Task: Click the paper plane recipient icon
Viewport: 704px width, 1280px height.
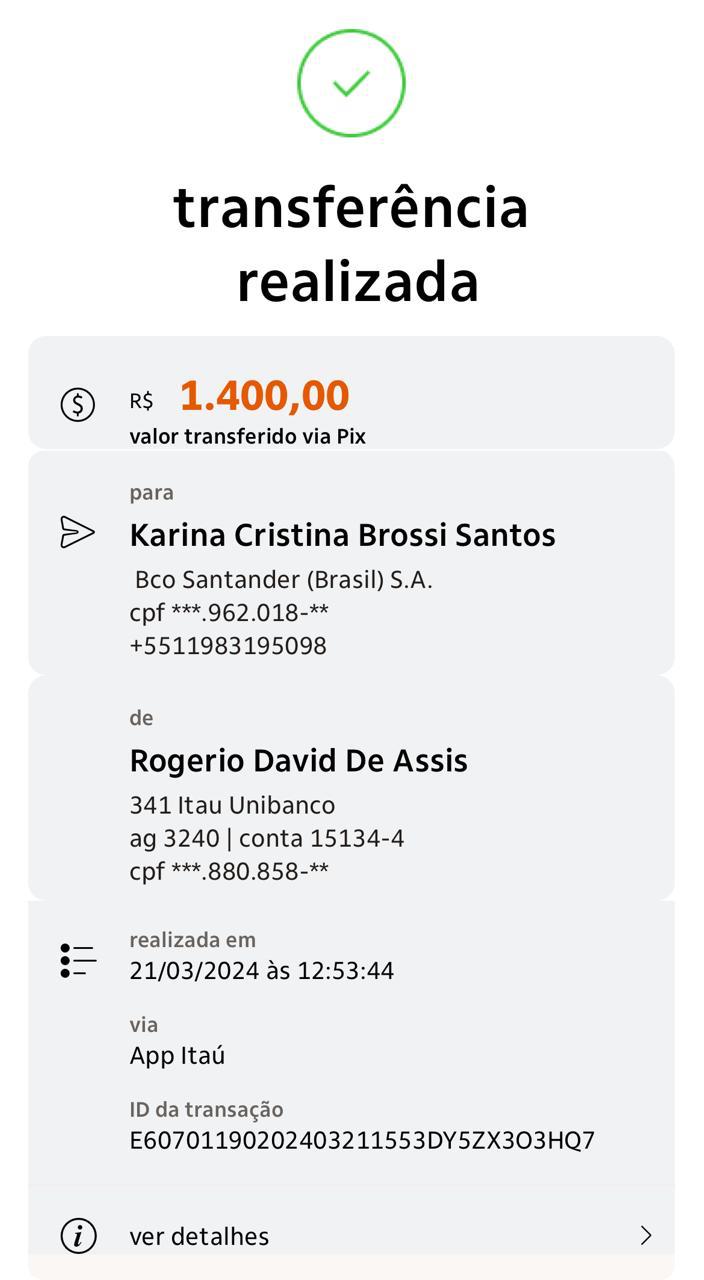Action: pyautogui.click(x=78, y=532)
